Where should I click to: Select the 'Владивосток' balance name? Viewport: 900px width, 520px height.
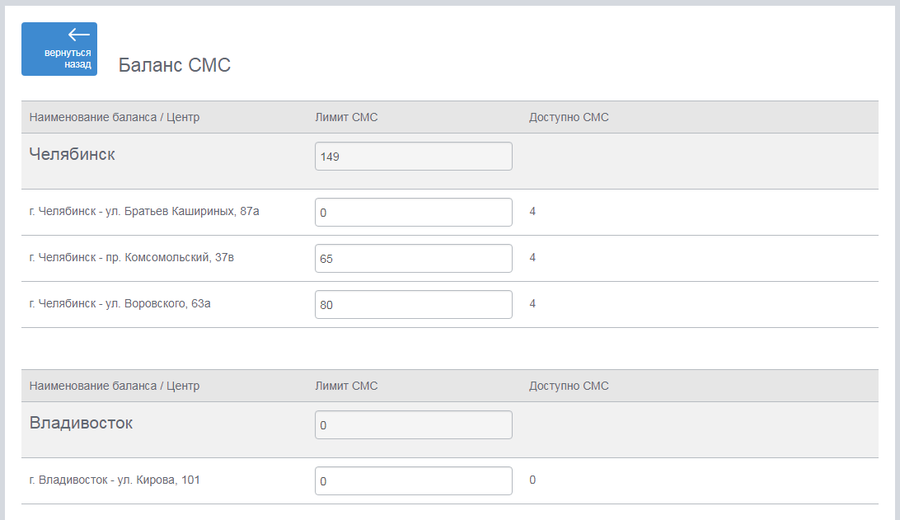point(81,422)
